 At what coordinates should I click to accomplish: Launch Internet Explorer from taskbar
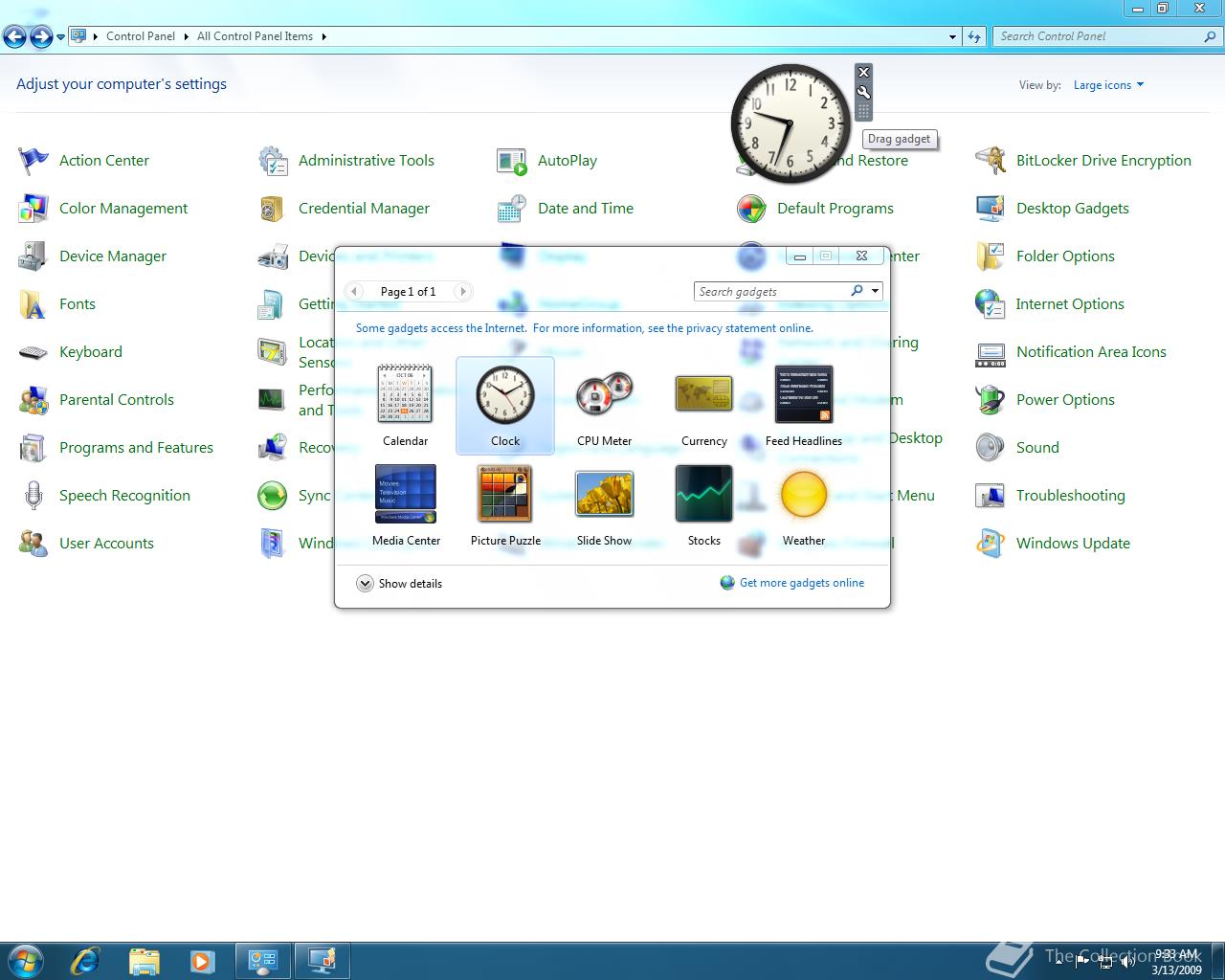coord(85,960)
